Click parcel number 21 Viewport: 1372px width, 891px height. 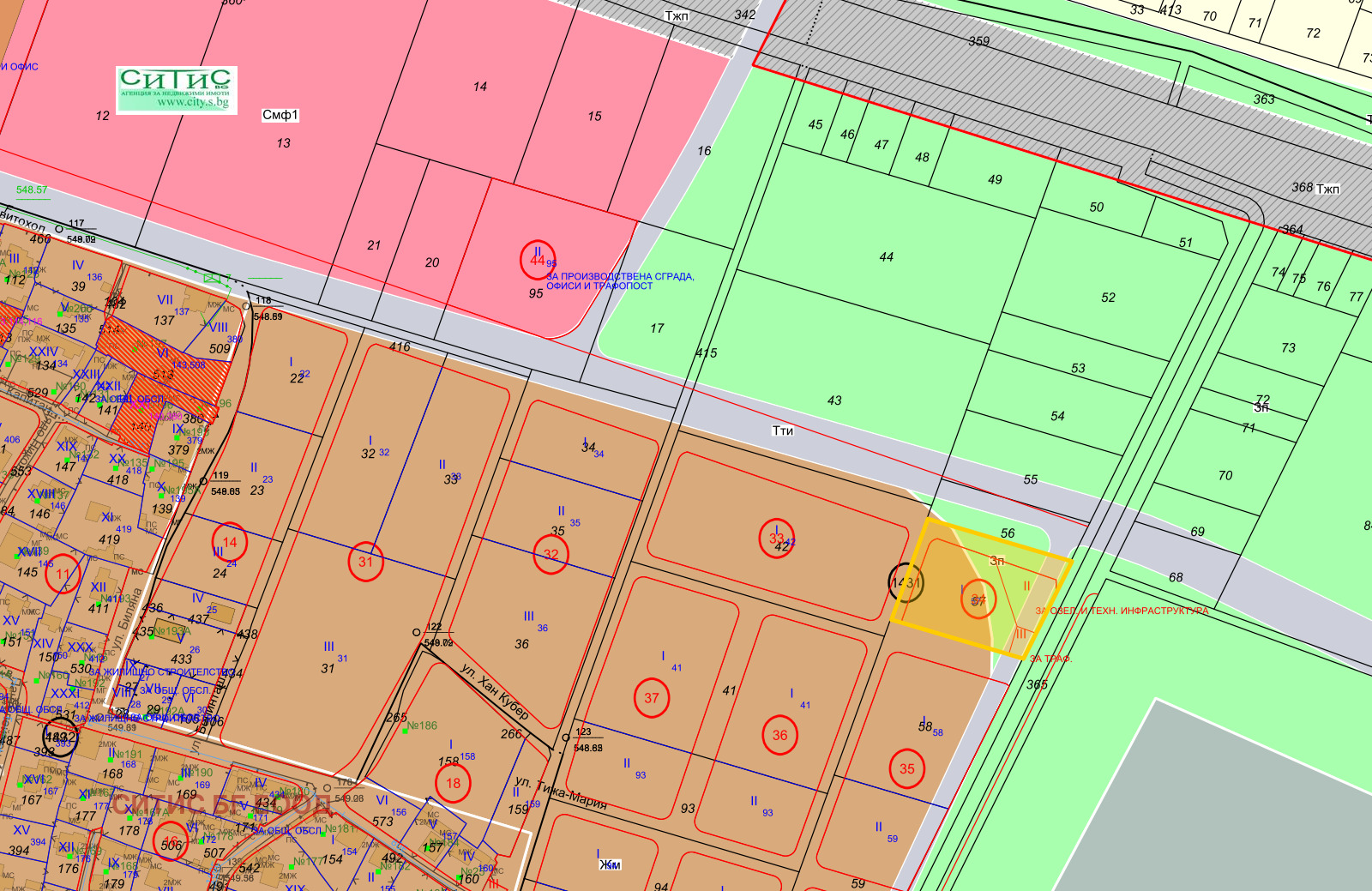pyautogui.click(x=374, y=245)
